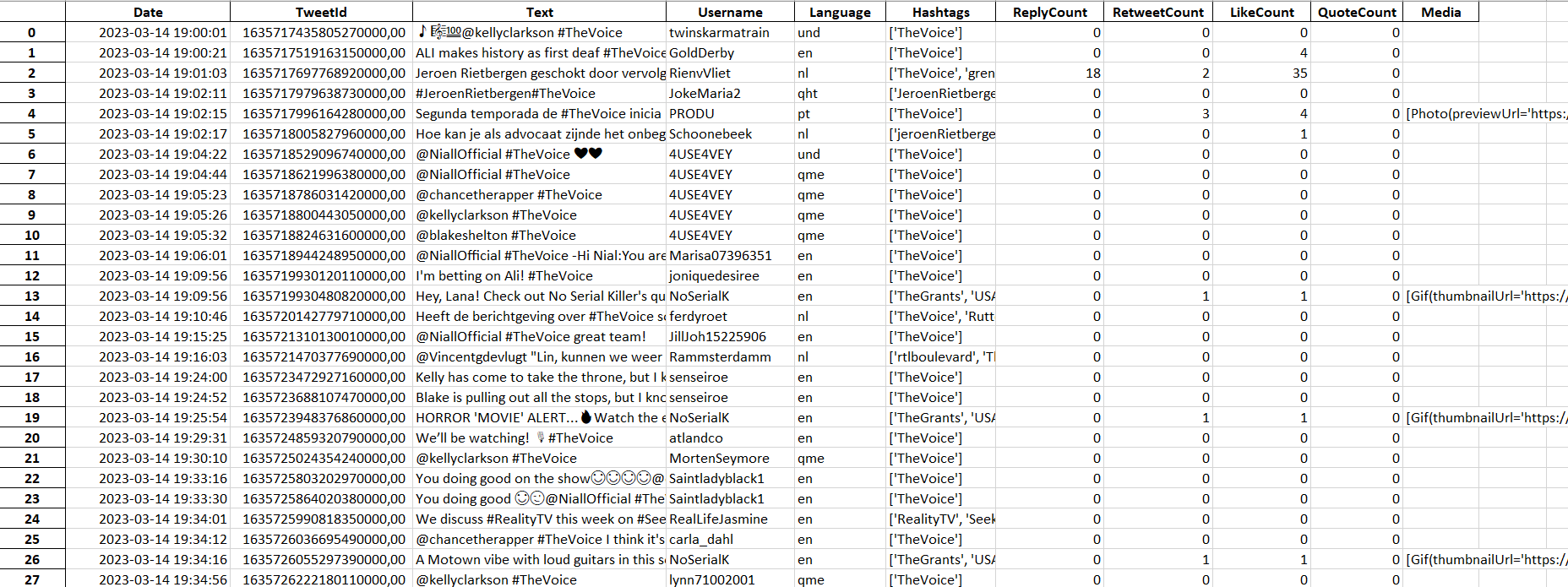Click username cell RealLifeJasmine

tap(730, 519)
